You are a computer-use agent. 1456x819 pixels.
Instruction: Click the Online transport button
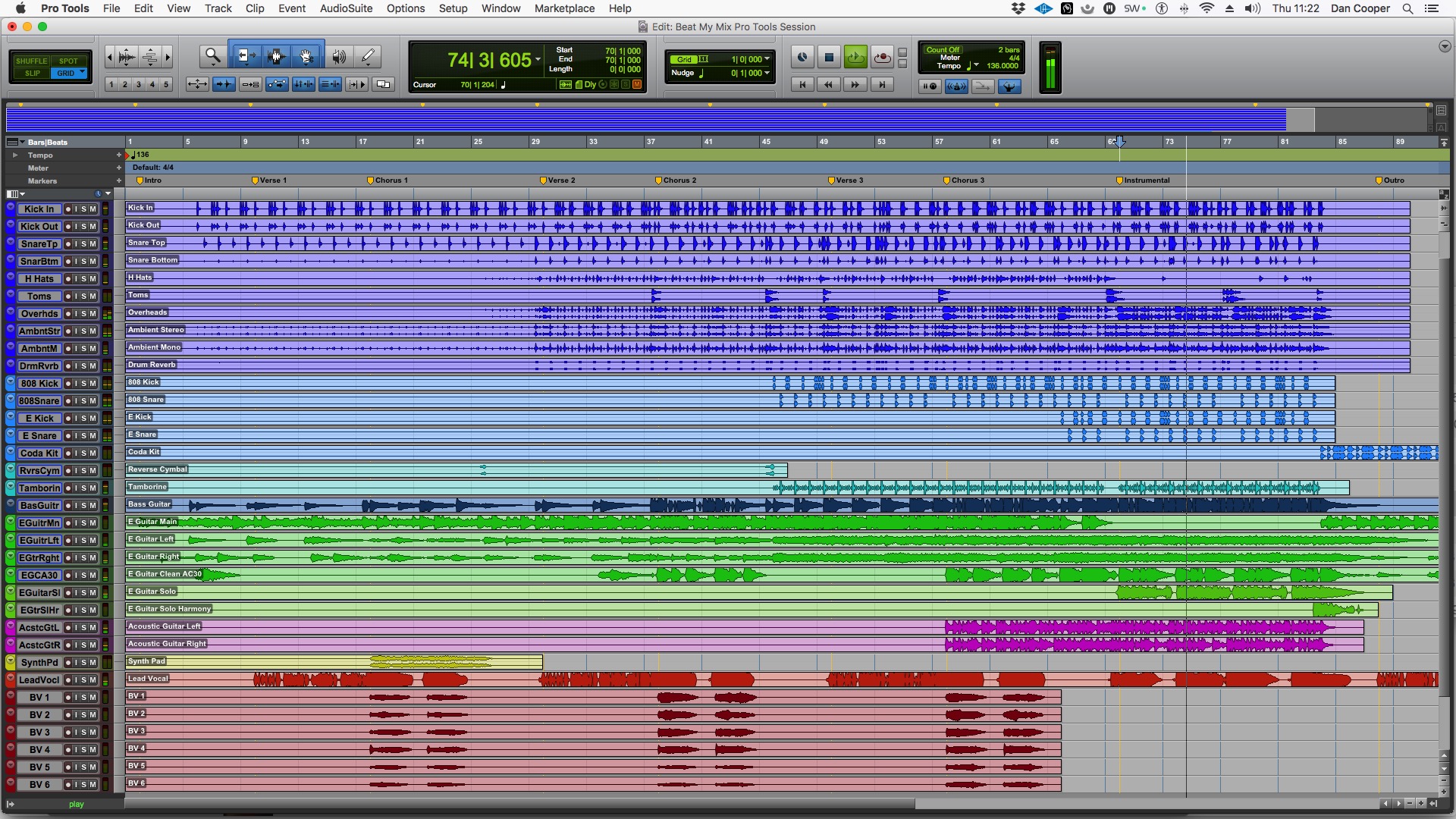pyautogui.click(x=802, y=57)
